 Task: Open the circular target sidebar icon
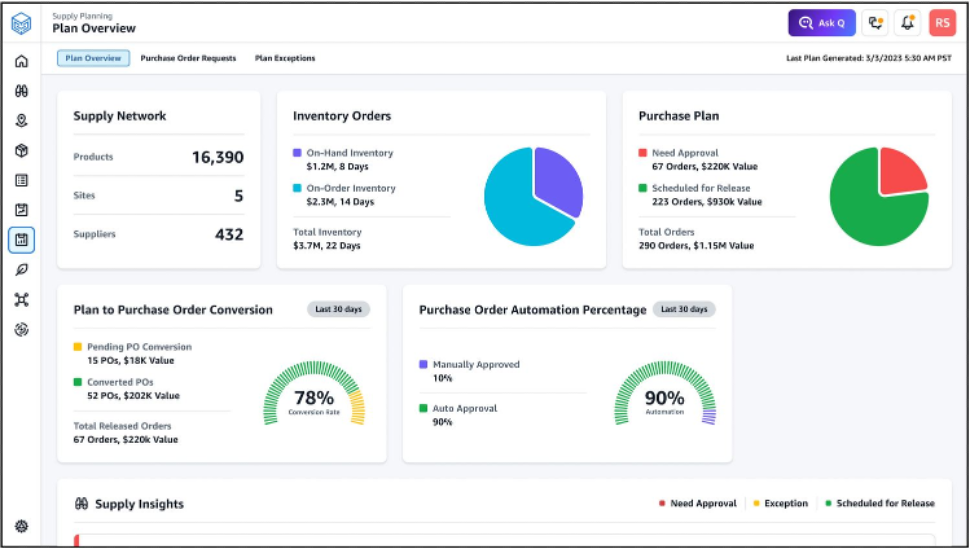click(22, 329)
